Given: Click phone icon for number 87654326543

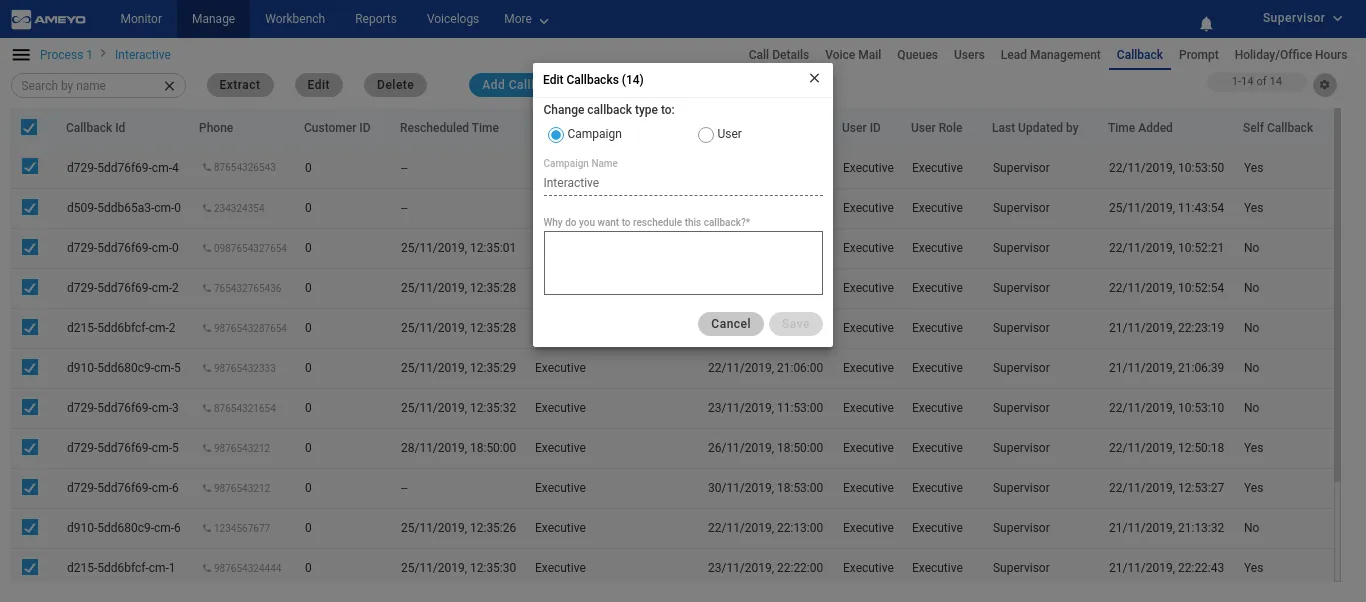Looking at the screenshot, I should (x=207, y=168).
